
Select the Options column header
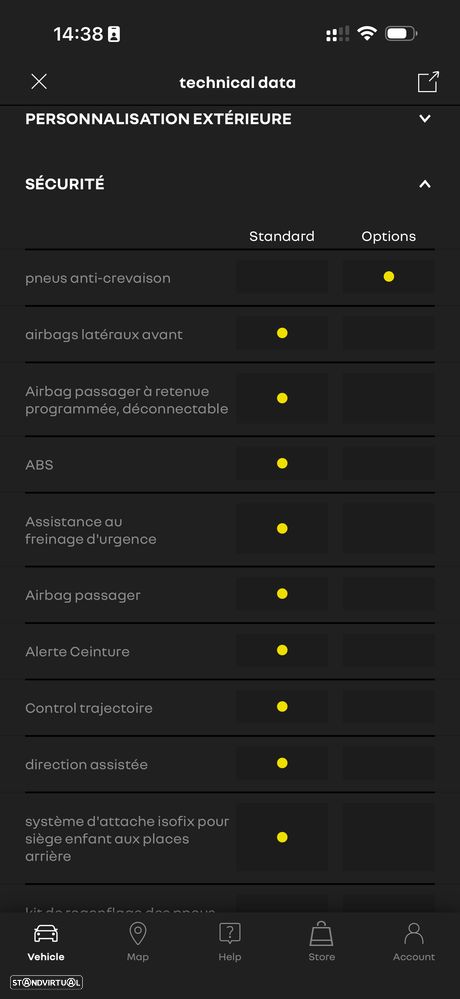coord(389,236)
